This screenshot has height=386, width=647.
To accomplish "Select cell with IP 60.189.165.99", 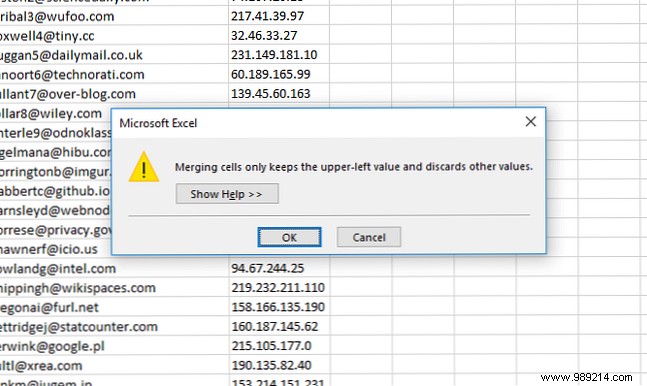I will [x=279, y=74].
